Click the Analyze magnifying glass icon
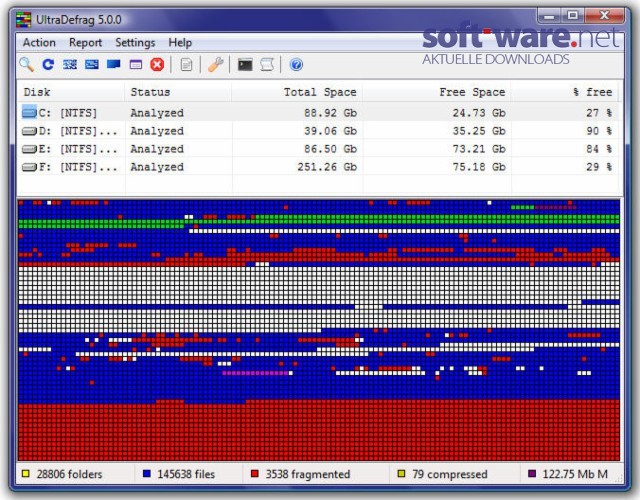Viewport: 640px width, 500px height. [x=27, y=64]
